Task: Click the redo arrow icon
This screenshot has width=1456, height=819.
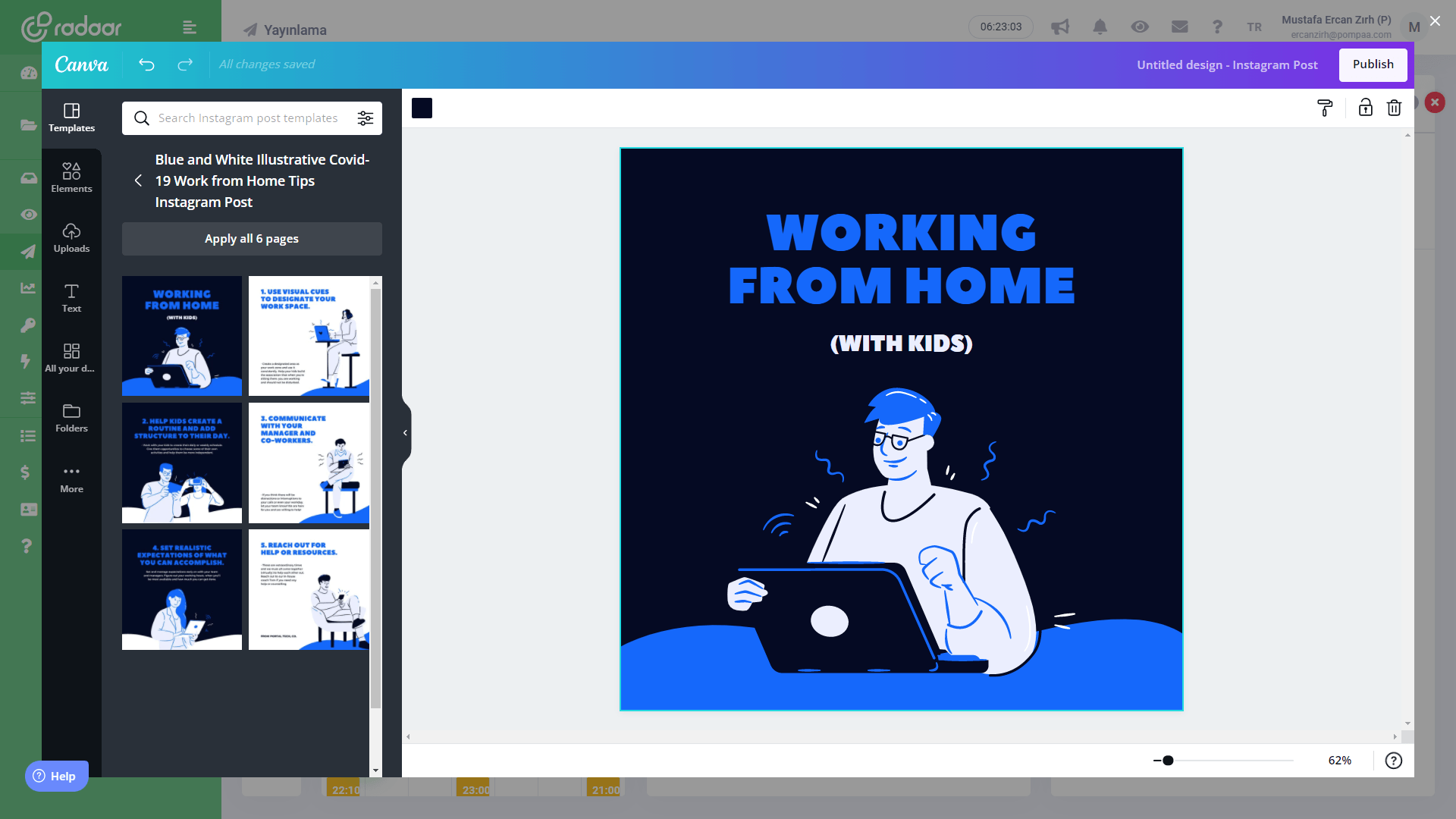Action: click(185, 64)
